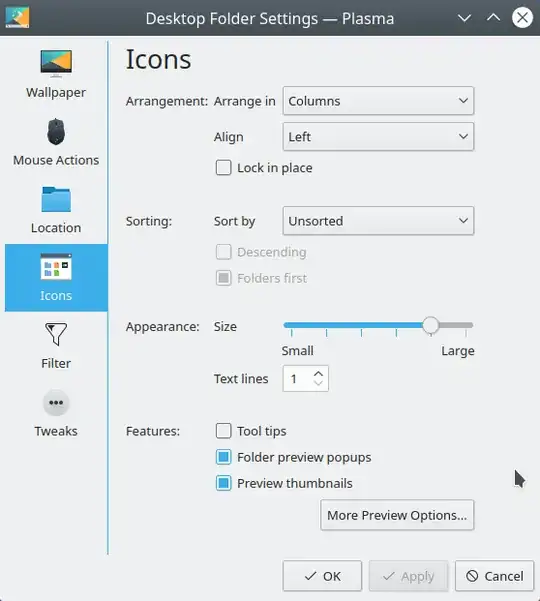Open the Arrange in Columns dropdown

[378, 101]
